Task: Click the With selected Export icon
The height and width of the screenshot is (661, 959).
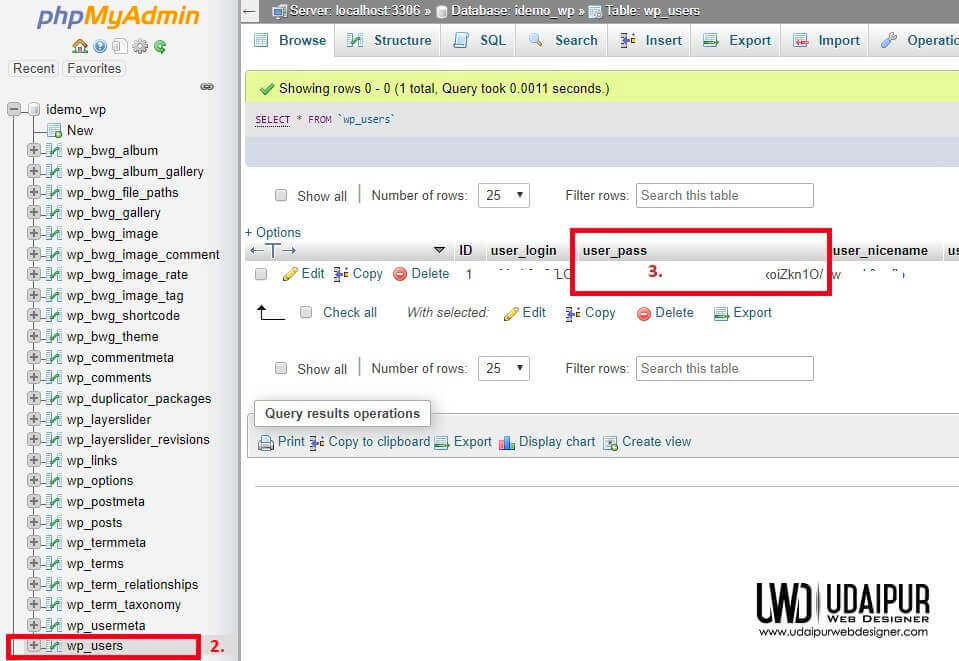Action: [x=722, y=313]
